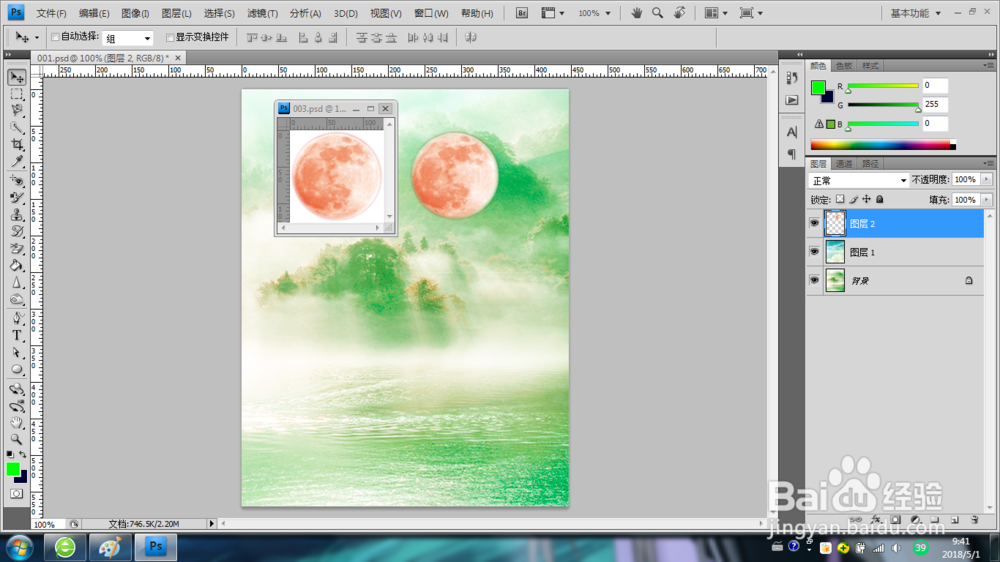Select the Hand tool in toolbox
This screenshot has height=562, width=1000.
tap(17, 423)
